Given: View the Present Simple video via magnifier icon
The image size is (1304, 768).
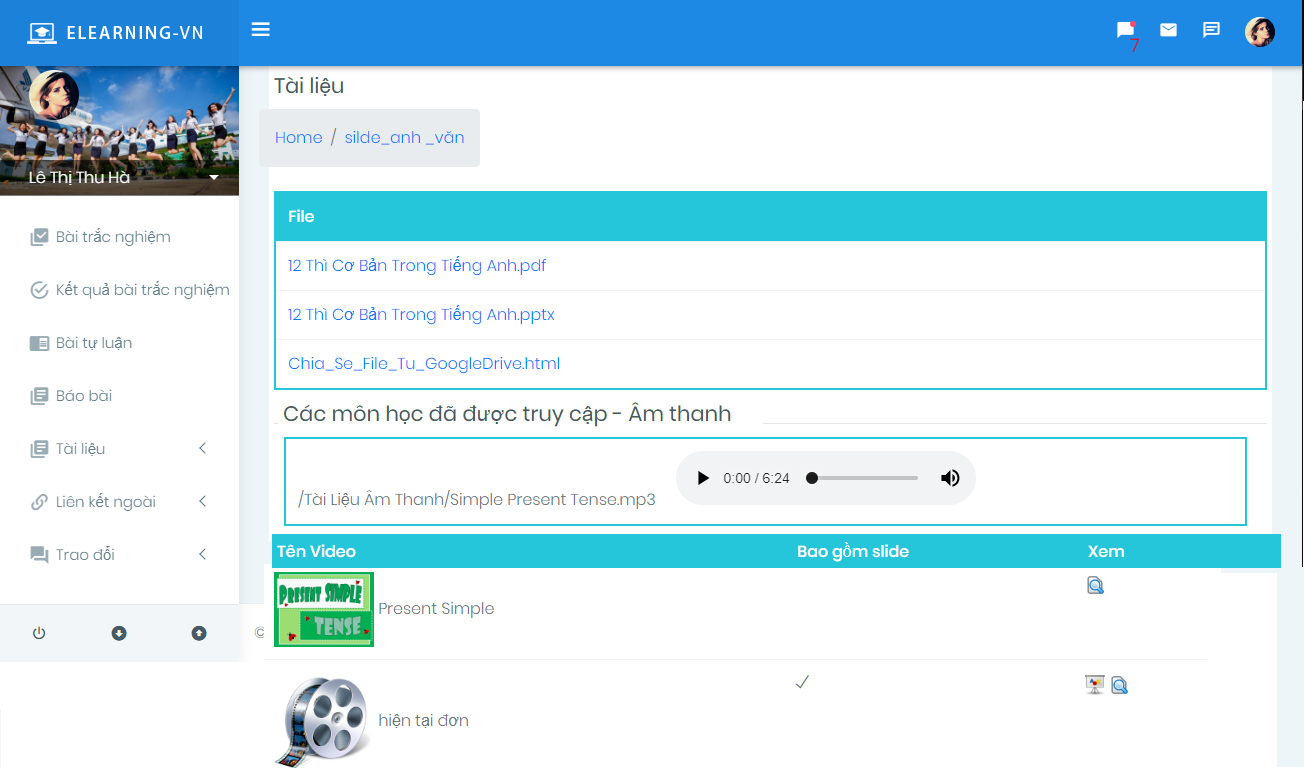Looking at the screenshot, I should click(x=1095, y=586).
